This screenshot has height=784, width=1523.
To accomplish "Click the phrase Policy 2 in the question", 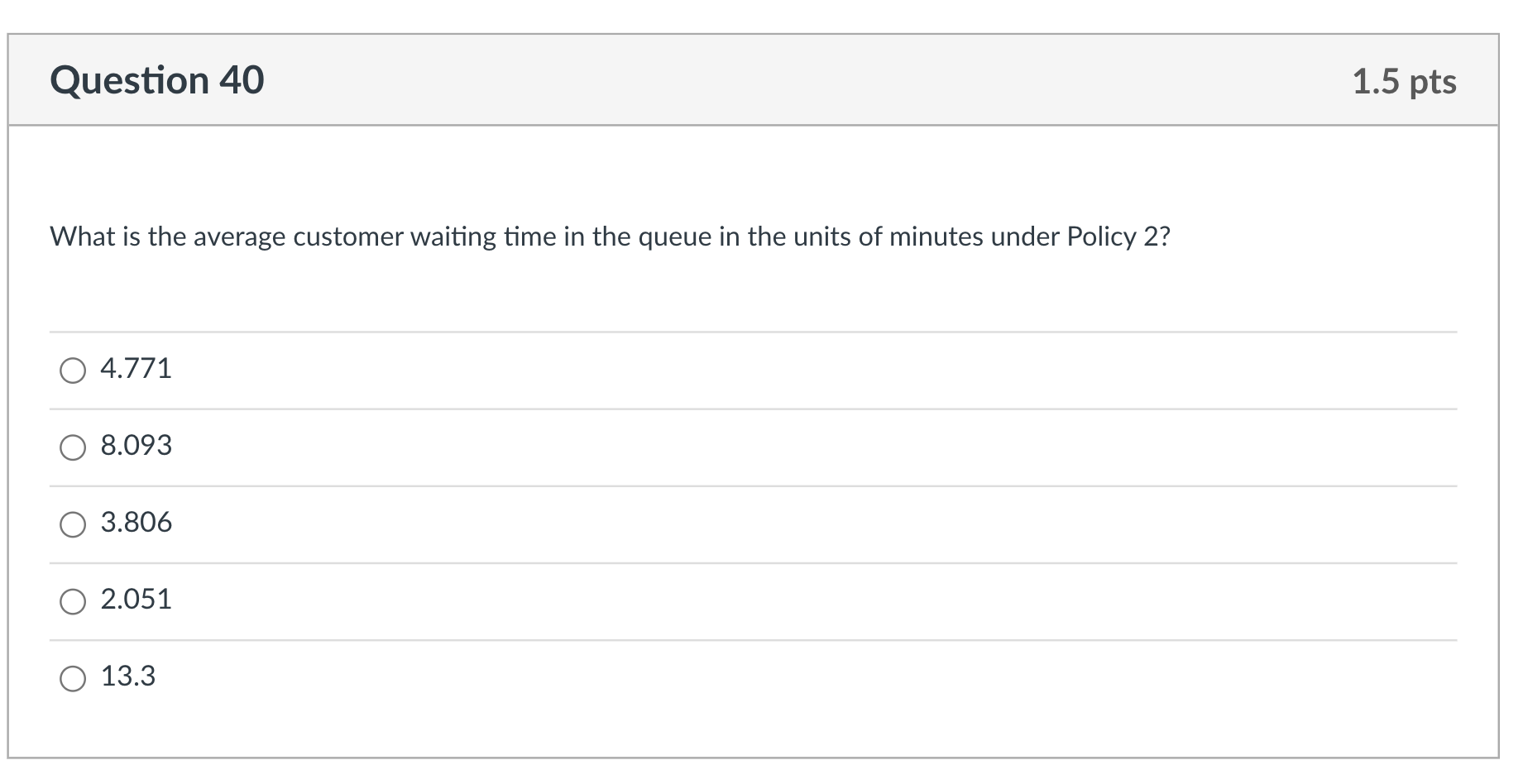I will coord(1114,237).
